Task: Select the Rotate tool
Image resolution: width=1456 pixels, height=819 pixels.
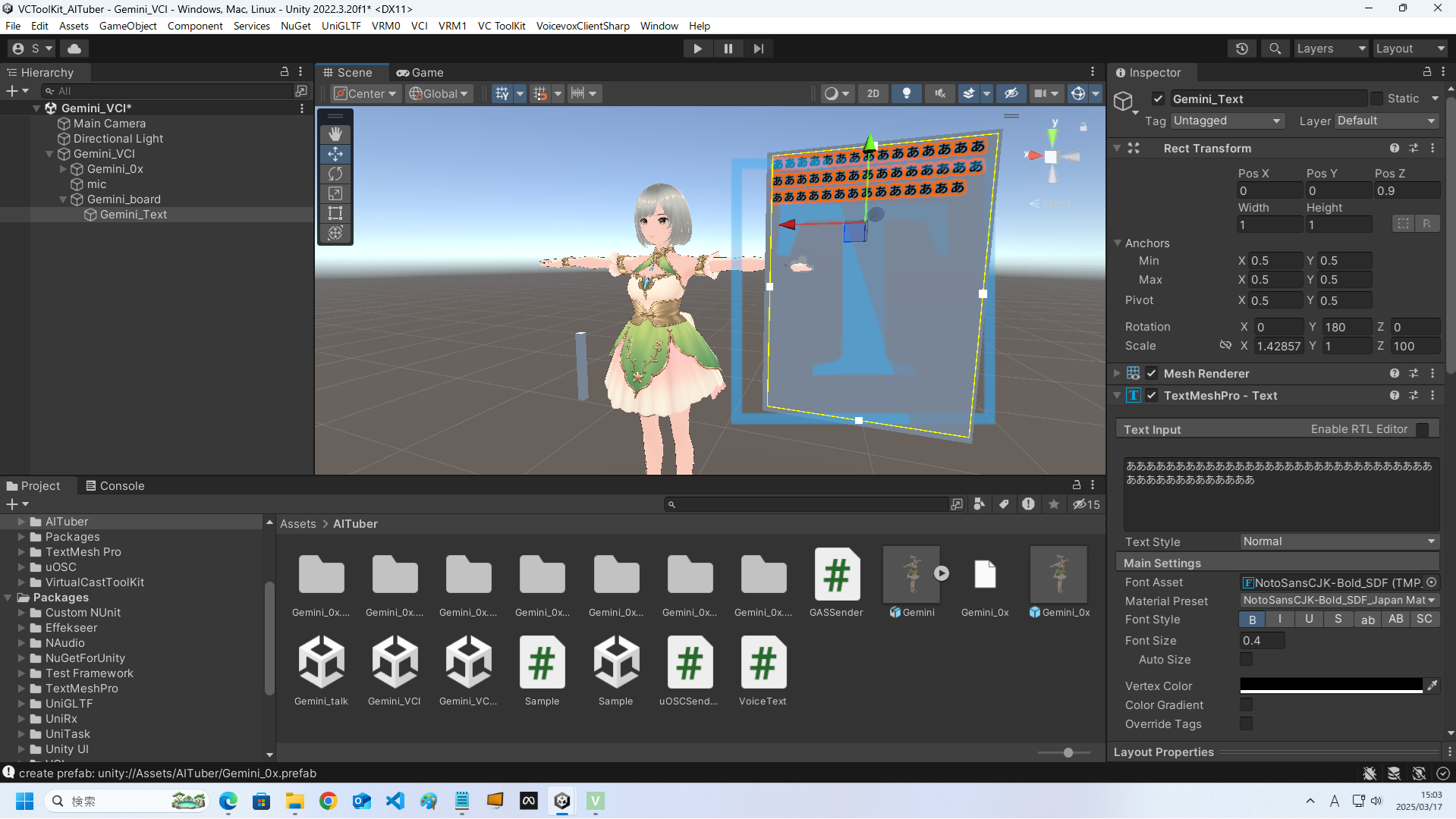Action: [335, 174]
